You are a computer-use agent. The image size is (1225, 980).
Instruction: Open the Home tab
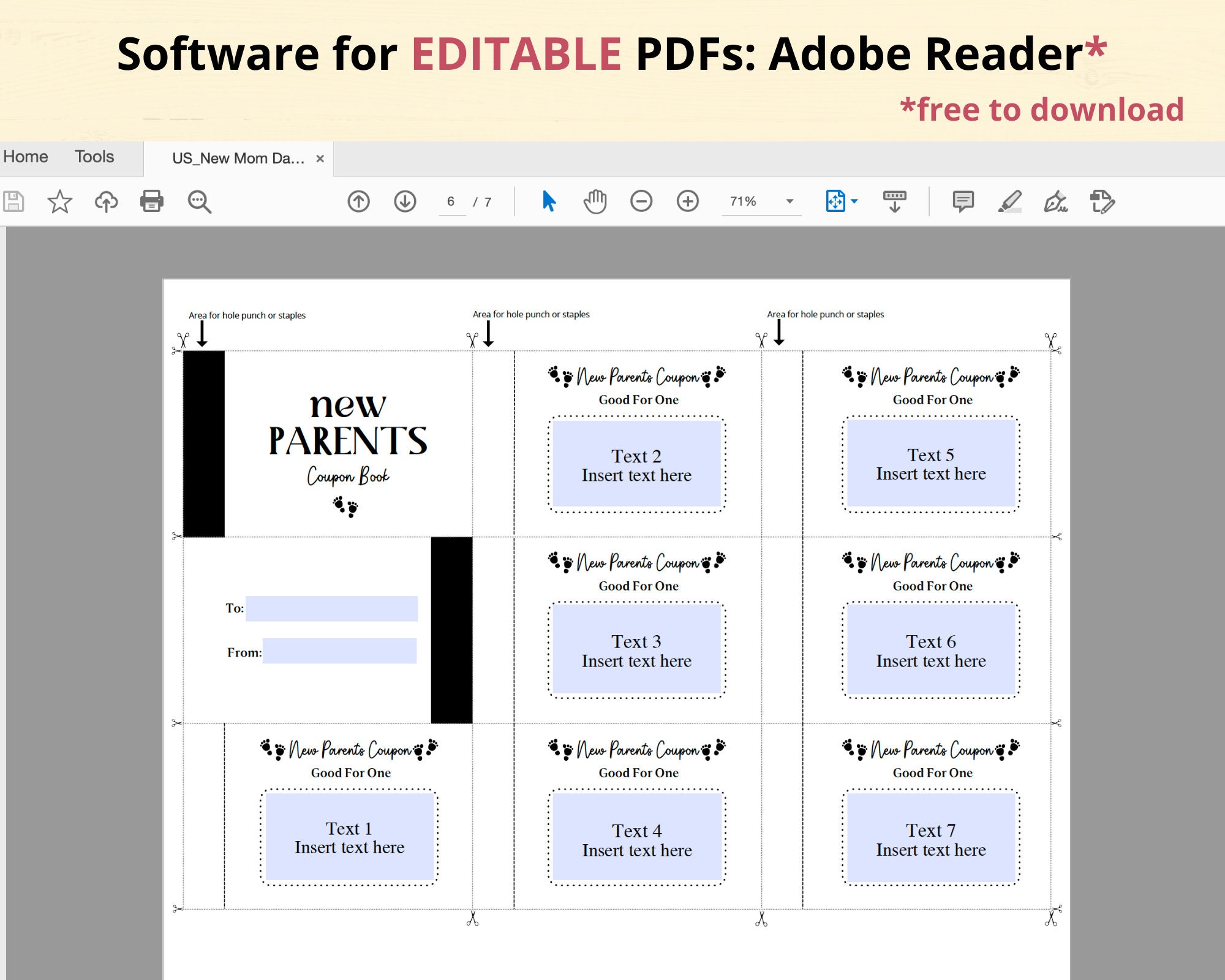tap(26, 157)
